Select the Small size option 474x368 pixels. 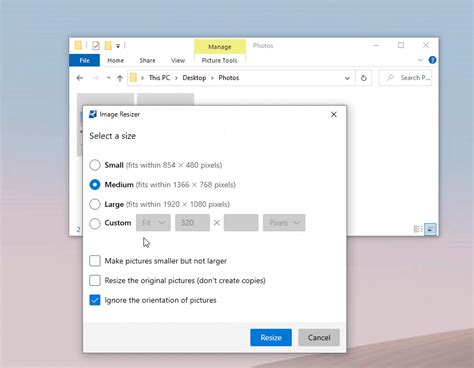pos(95,165)
